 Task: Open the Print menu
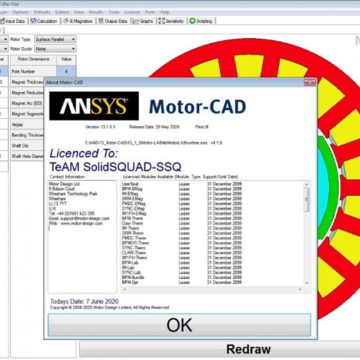150,12
